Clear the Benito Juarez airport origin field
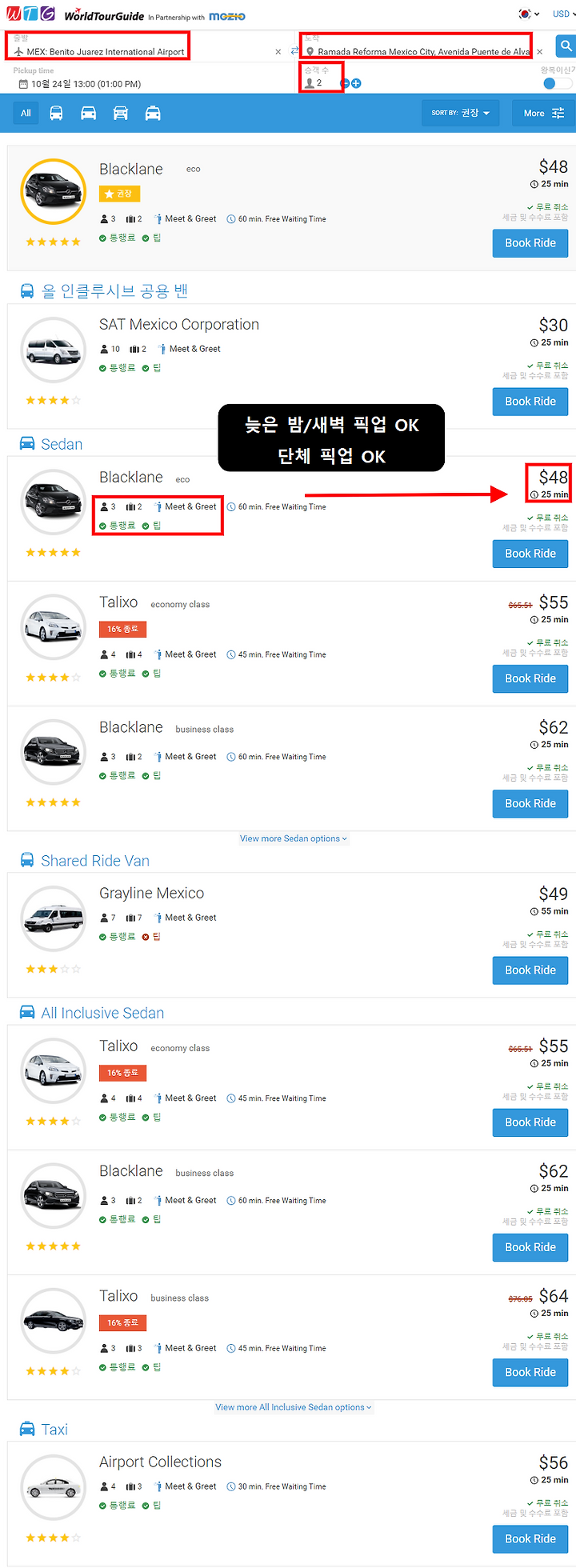The width and height of the screenshot is (576, 1568). (278, 52)
